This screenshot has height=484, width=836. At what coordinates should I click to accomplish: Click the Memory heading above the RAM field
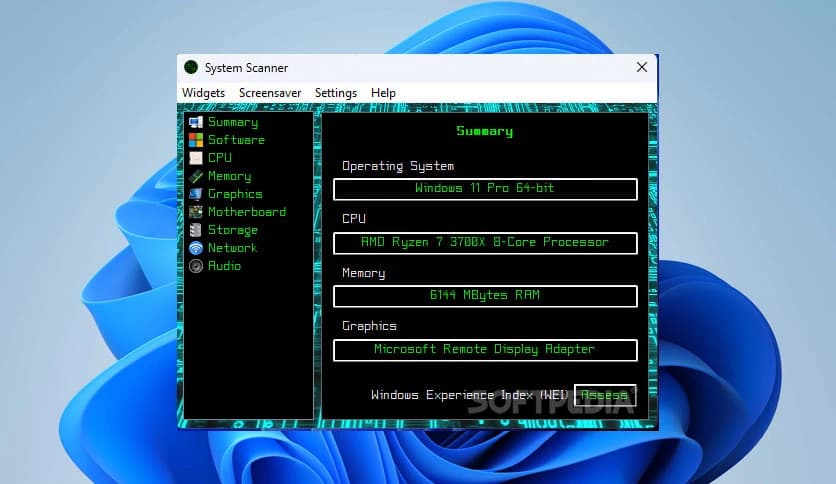click(364, 273)
